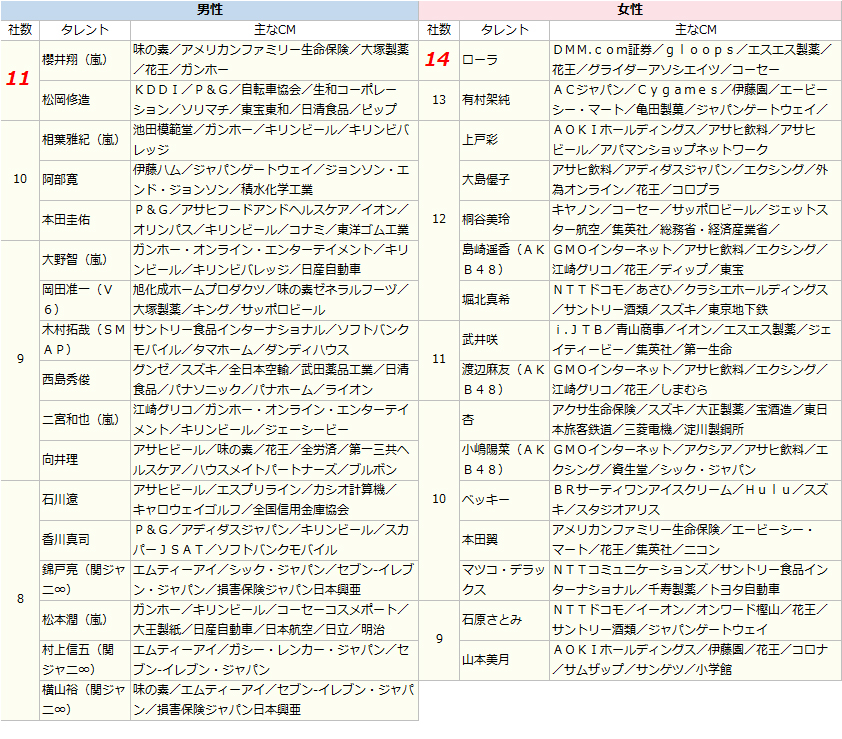
Task: Click 村上信五（関ジャニ∞） talent cell
Action: click(x=85, y=660)
